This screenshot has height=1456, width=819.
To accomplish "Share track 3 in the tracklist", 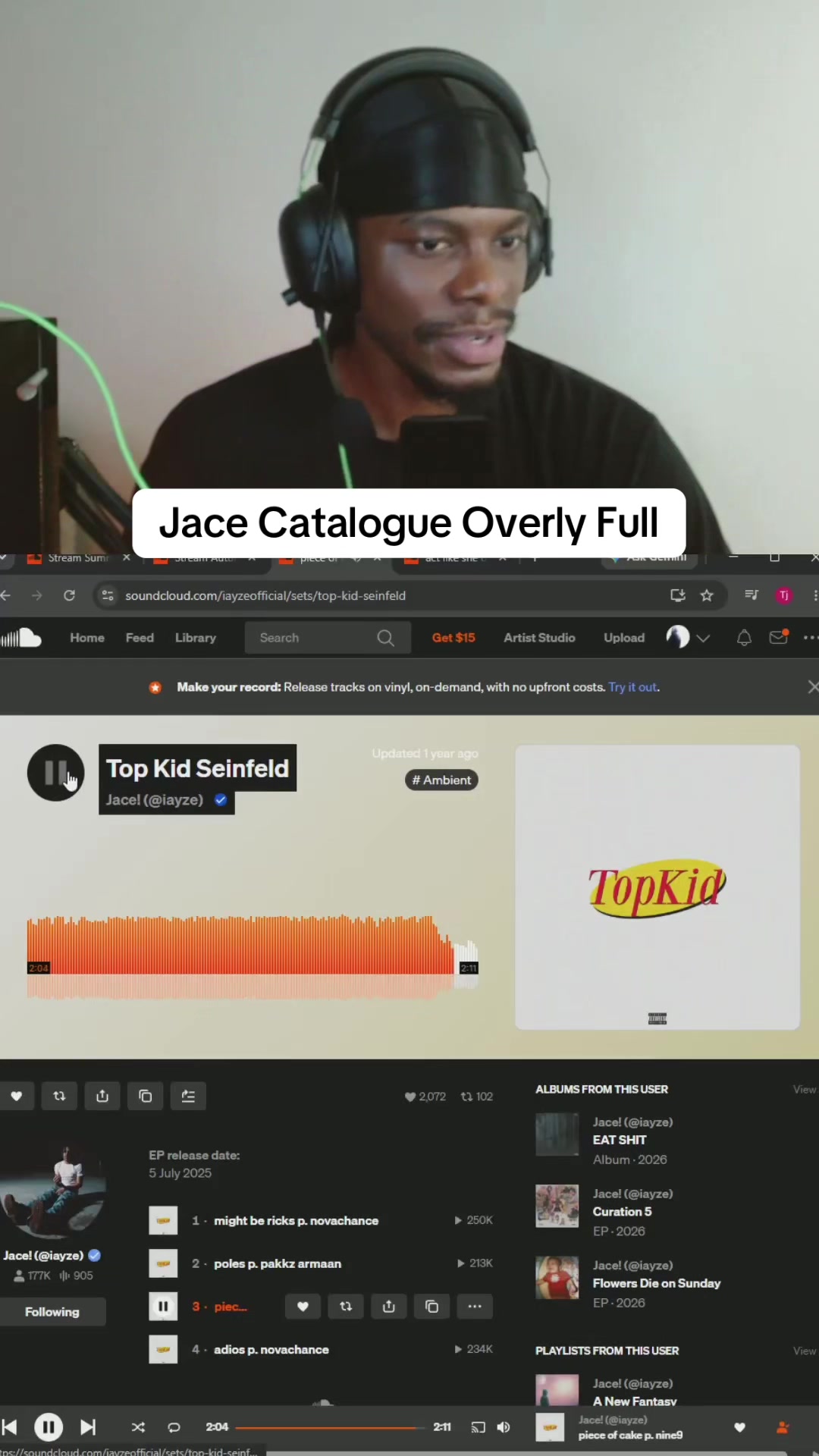I will (x=389, y=1306).
